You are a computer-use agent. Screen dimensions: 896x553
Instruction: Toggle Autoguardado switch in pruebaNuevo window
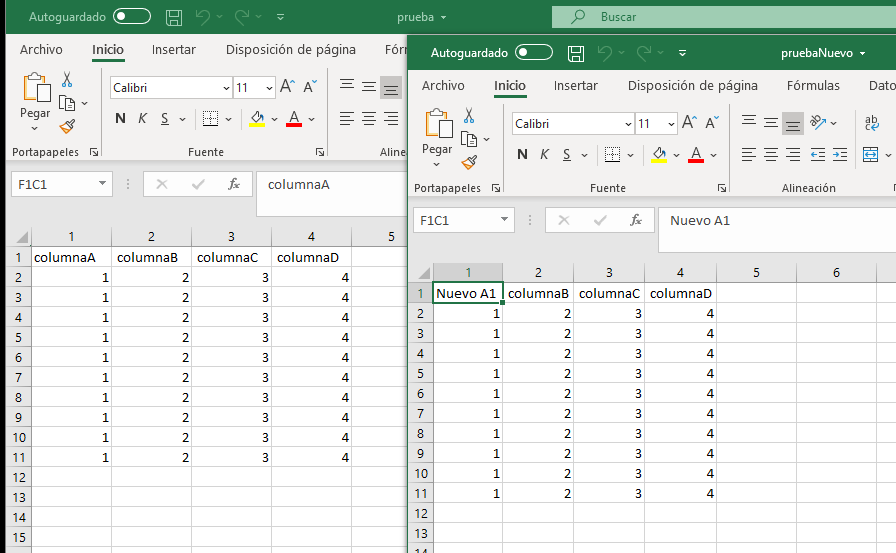[534, 53]
